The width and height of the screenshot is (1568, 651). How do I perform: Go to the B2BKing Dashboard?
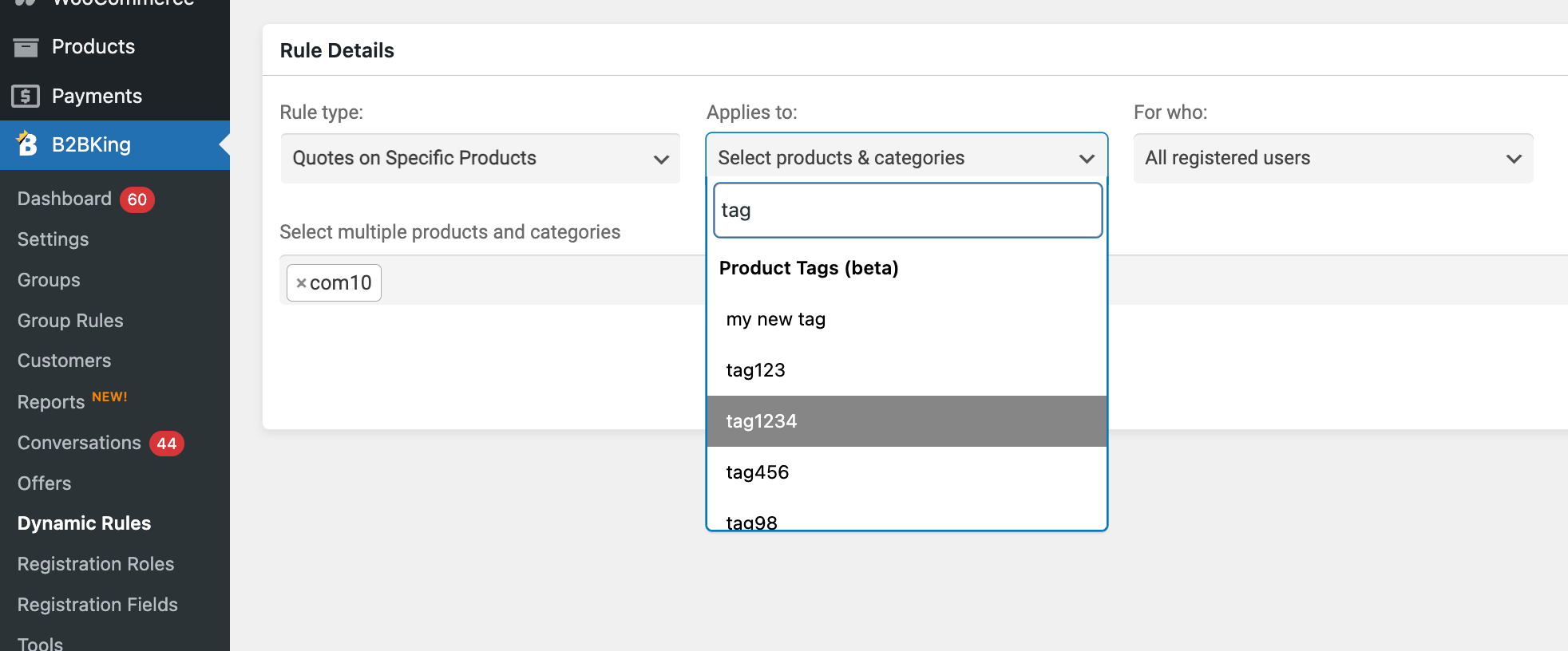[65, 199]
